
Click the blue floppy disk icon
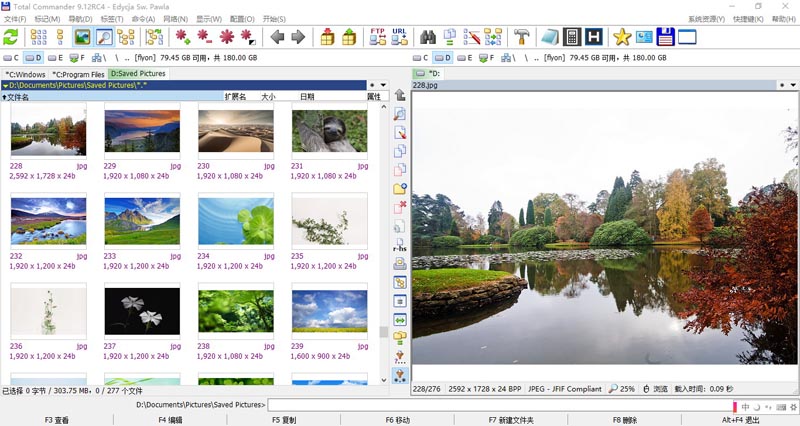pyautogui.click(x=665, y=37)
